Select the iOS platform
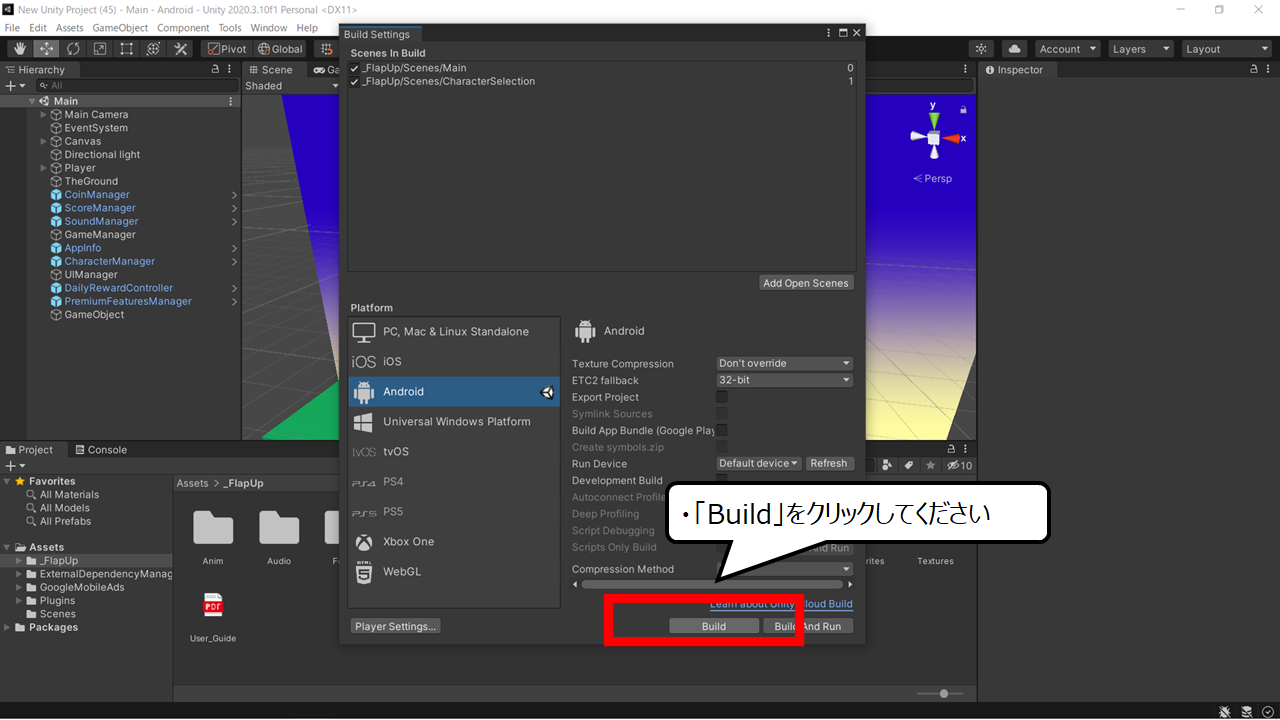1280x720 pixels. (454, 362)
